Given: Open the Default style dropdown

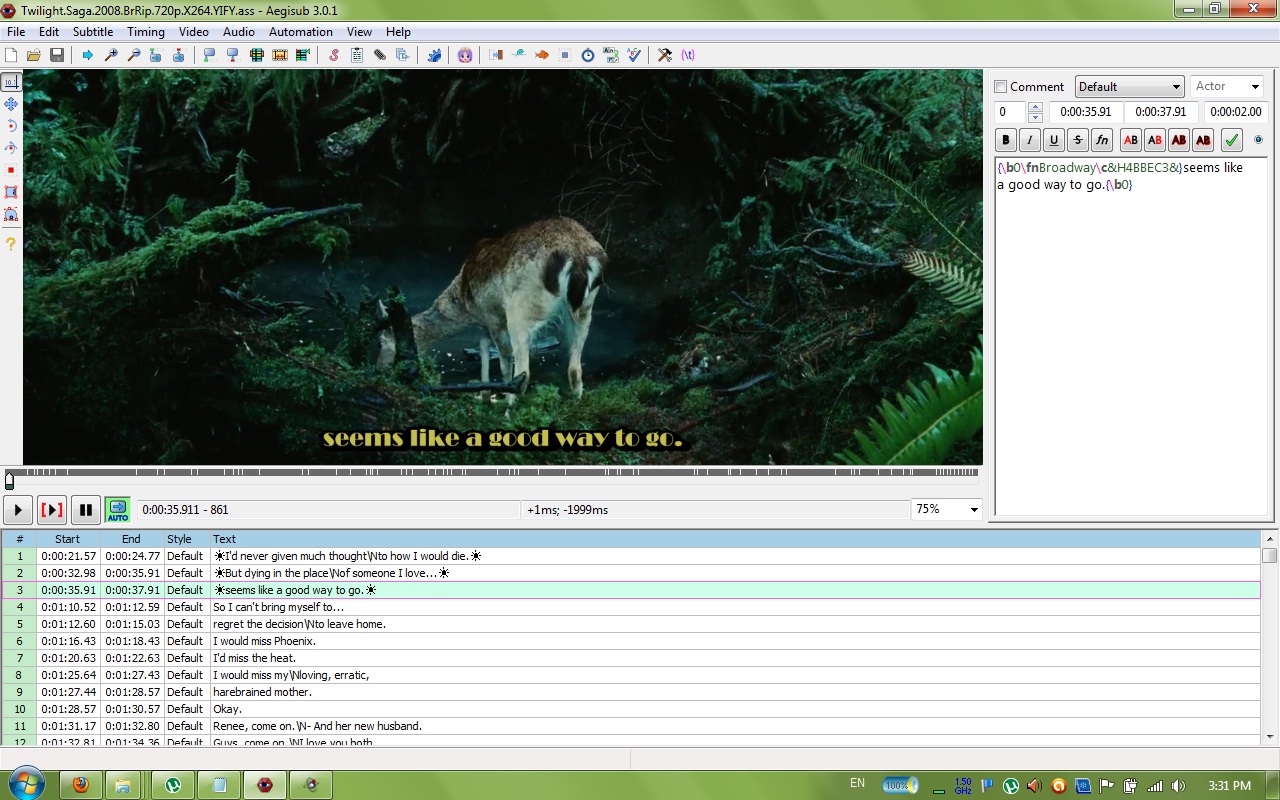Looking at the screenshot, I should (x=1129, y=87).
